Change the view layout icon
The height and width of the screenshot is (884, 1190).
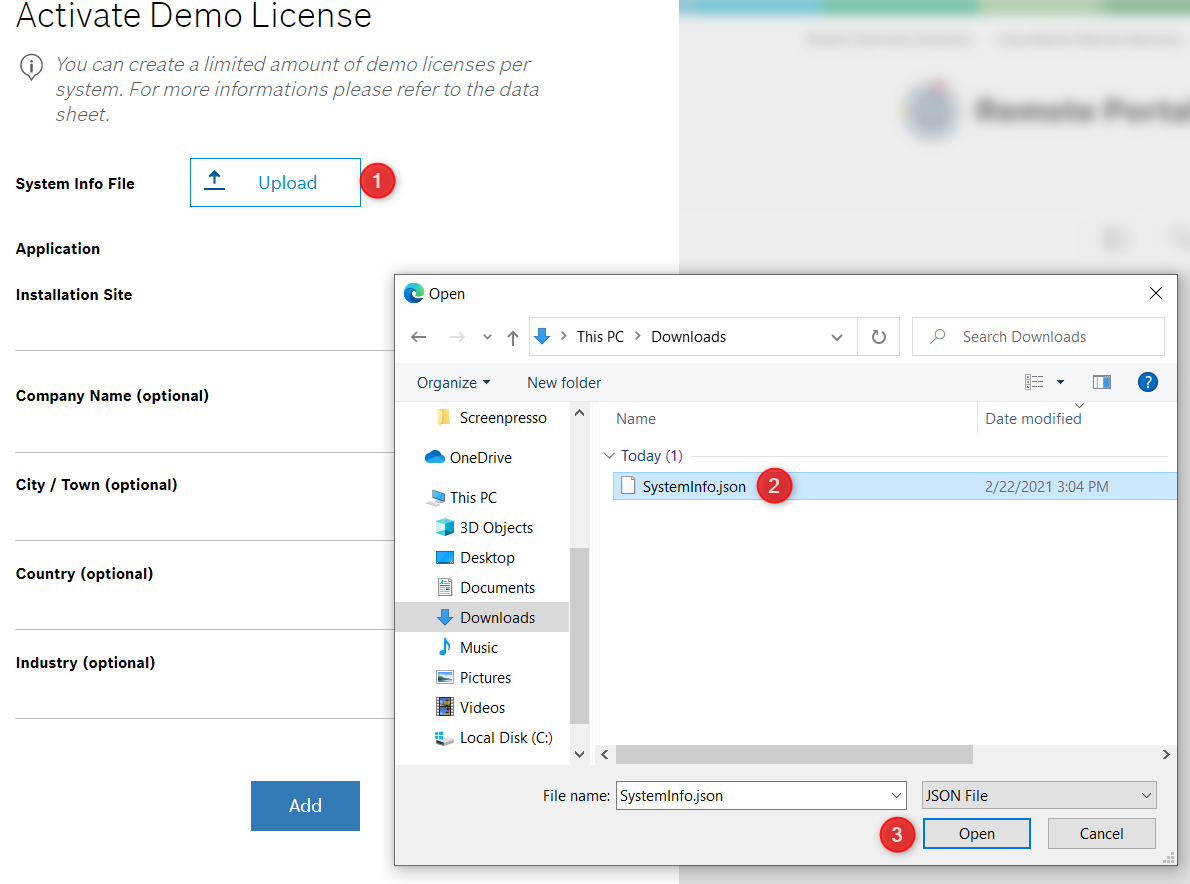(x=1034, y=382)
